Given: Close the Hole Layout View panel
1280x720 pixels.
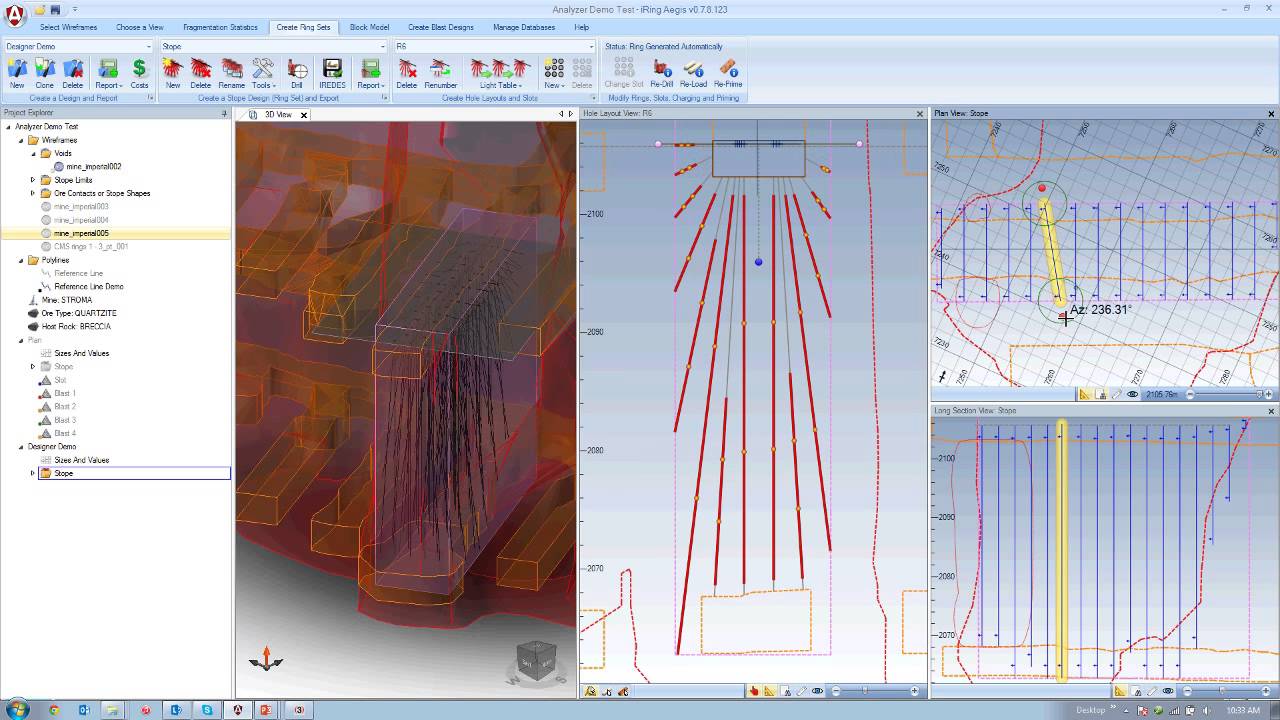Looking at the screenshot, I should [920, 113].
